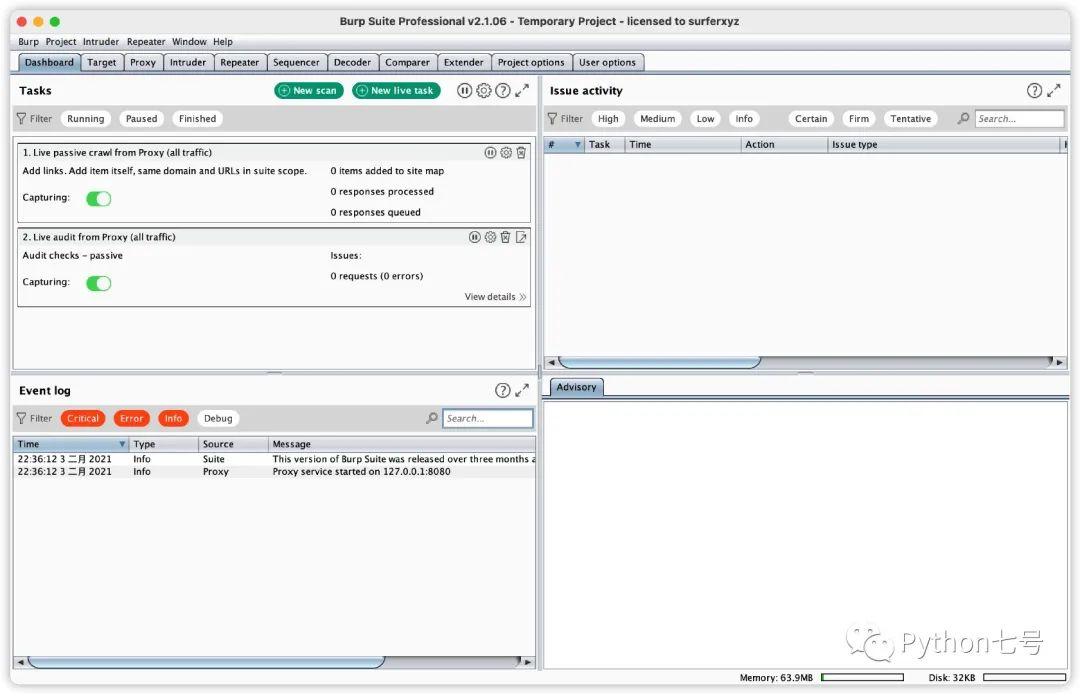Viewport: 1080px width, 694px height.
Task: Open the User options tab
Action: pos(607,62)
